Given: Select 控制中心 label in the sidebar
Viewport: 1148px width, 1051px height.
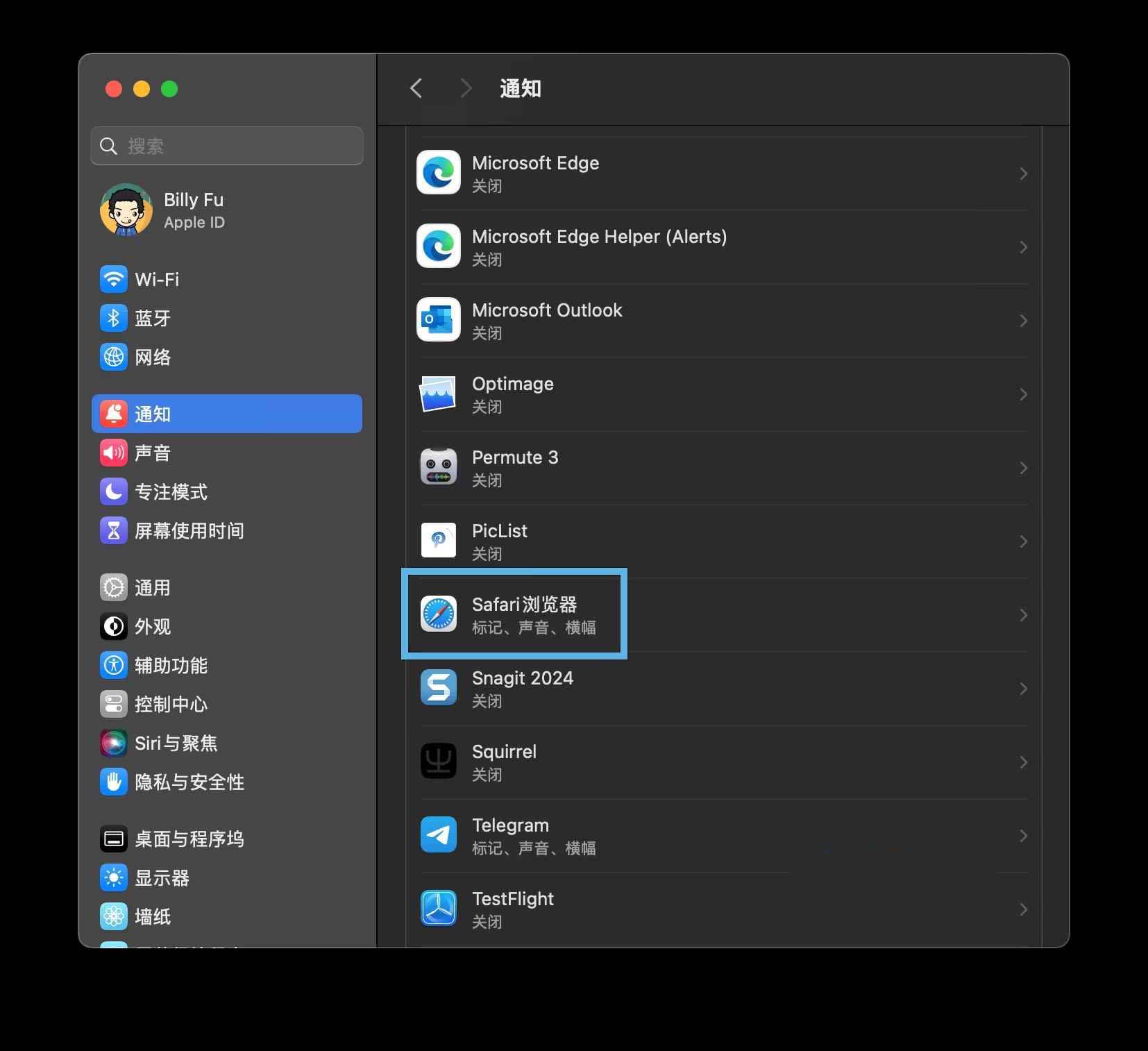Looking at the screenshot, I should (171, 705).
